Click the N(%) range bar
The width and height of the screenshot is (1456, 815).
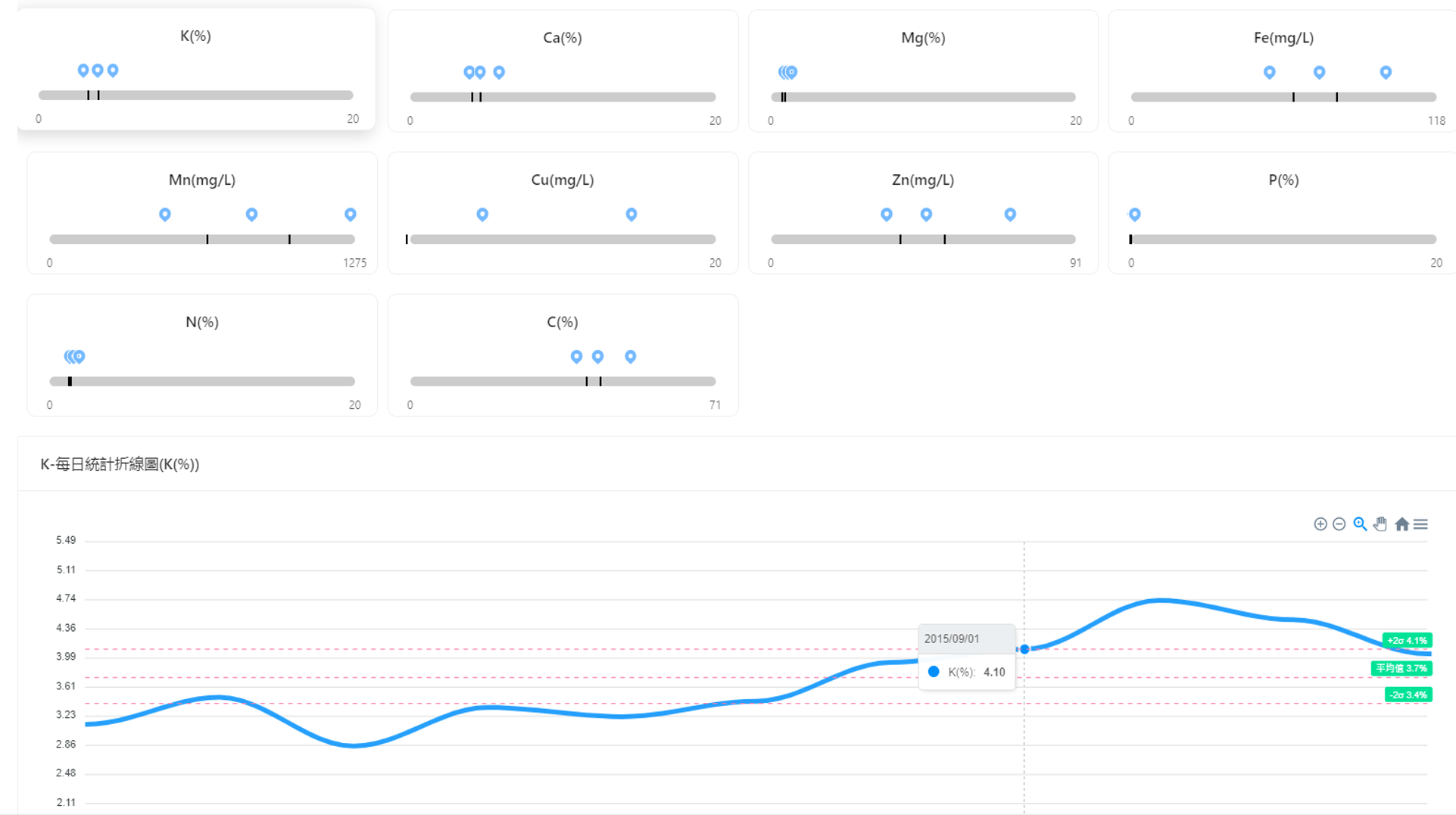(x=202, y=382)
